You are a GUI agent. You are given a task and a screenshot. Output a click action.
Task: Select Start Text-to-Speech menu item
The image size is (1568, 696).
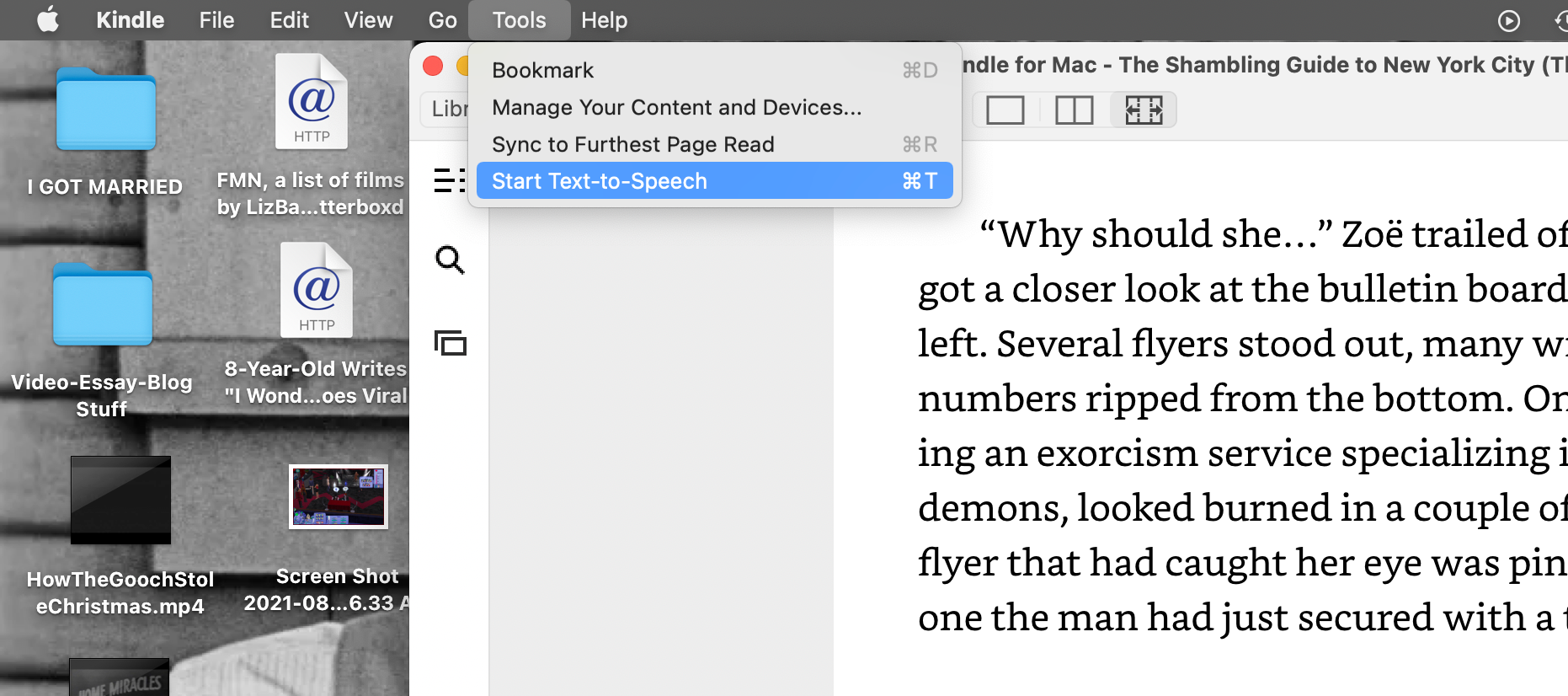point(713,181)
